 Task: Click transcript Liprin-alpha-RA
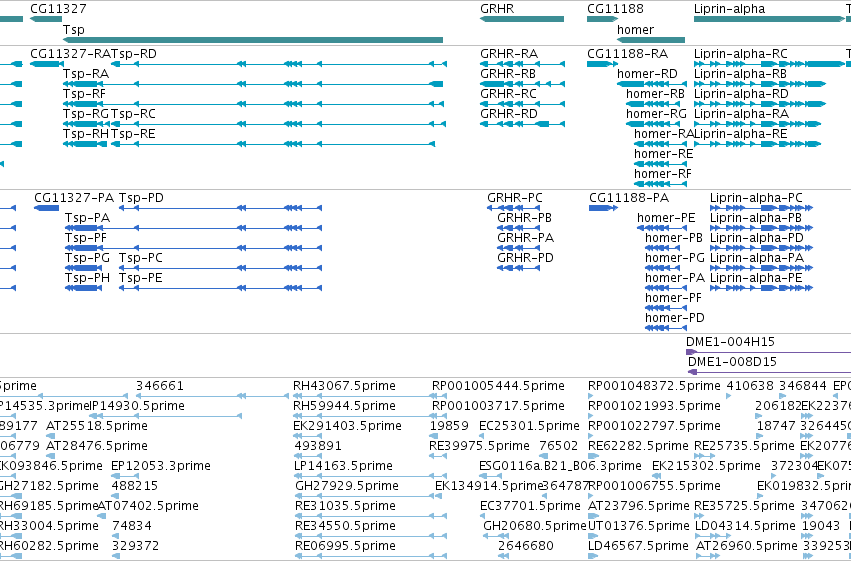pos(741,114)
